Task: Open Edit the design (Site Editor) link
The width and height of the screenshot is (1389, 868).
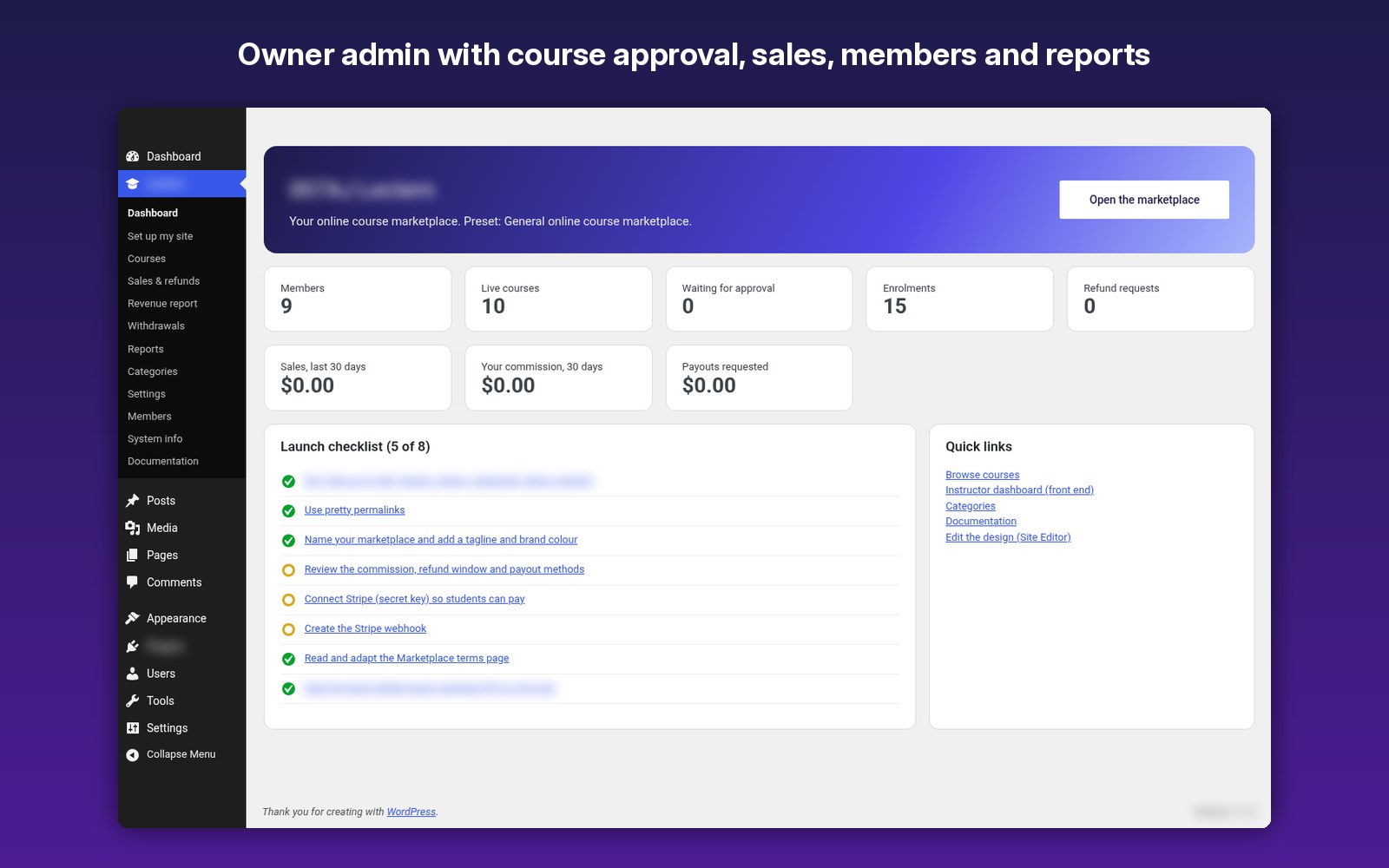Action: click(x=1008, y=537)
